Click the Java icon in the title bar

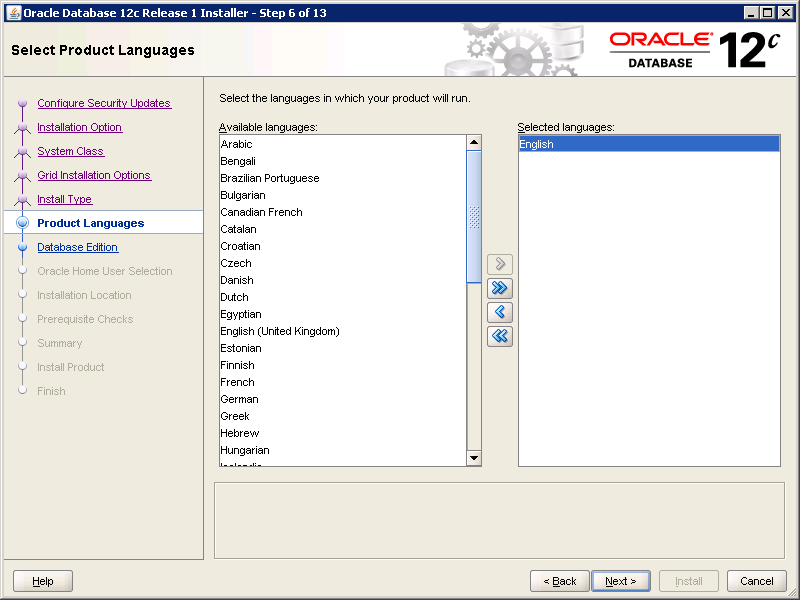12,12
